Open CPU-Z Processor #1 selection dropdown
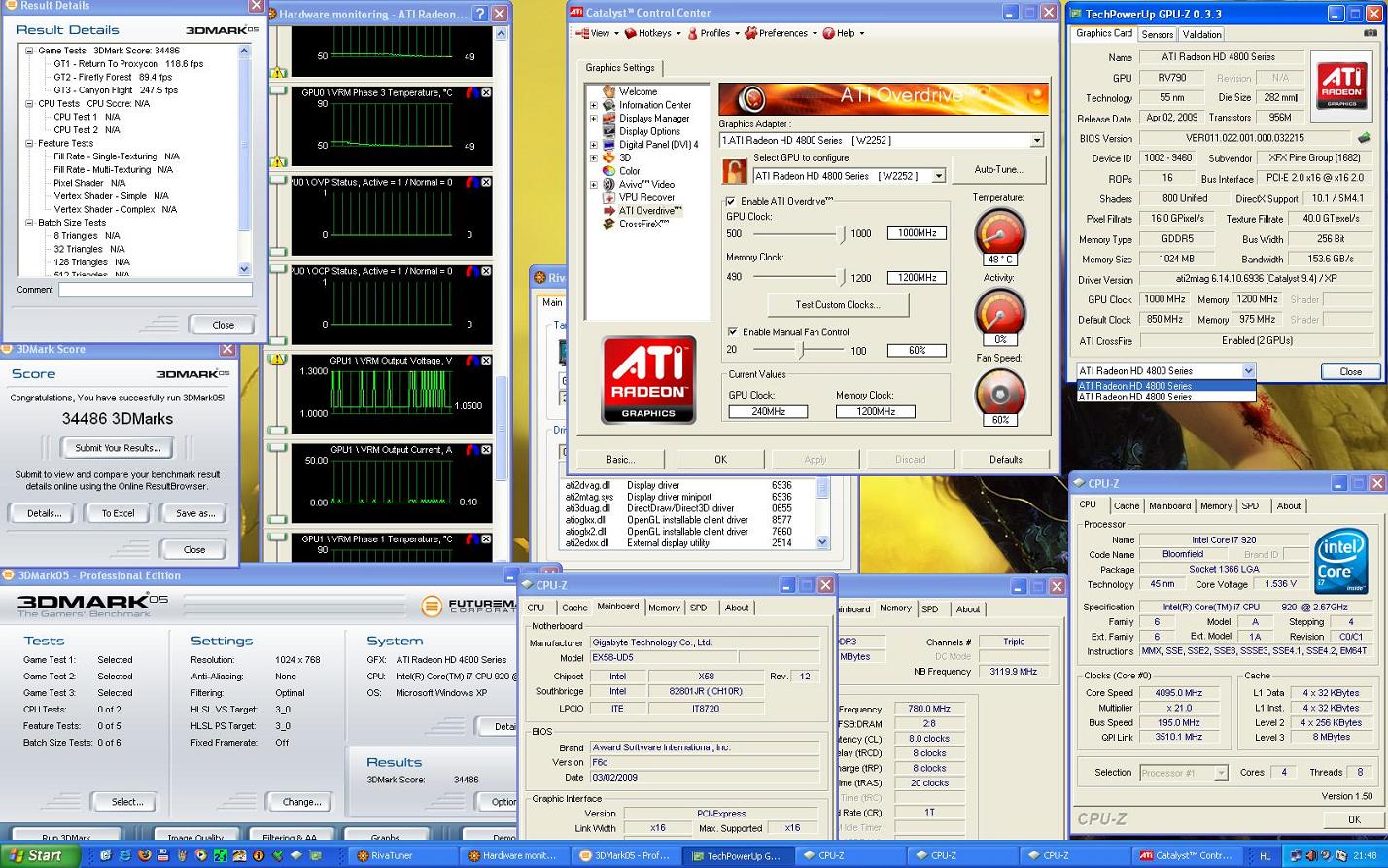Viewport: 1388px width, 868px height. (x=1221, y=773)
